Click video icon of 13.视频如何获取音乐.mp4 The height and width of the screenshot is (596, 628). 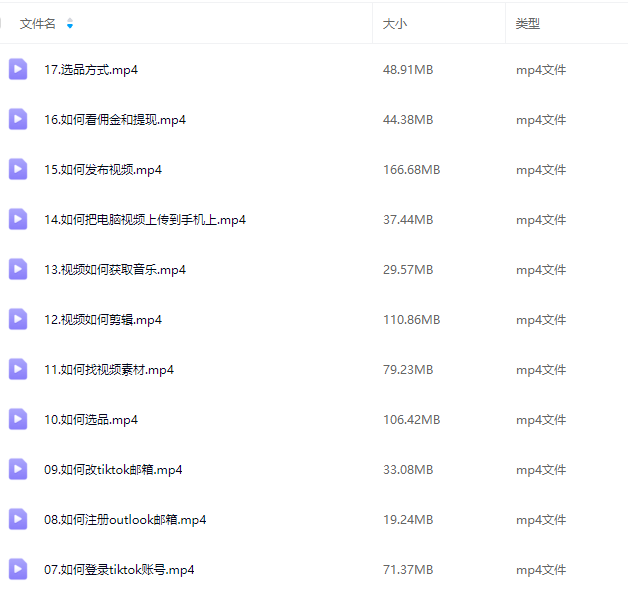pyautogui.click(x=18, y=269)
